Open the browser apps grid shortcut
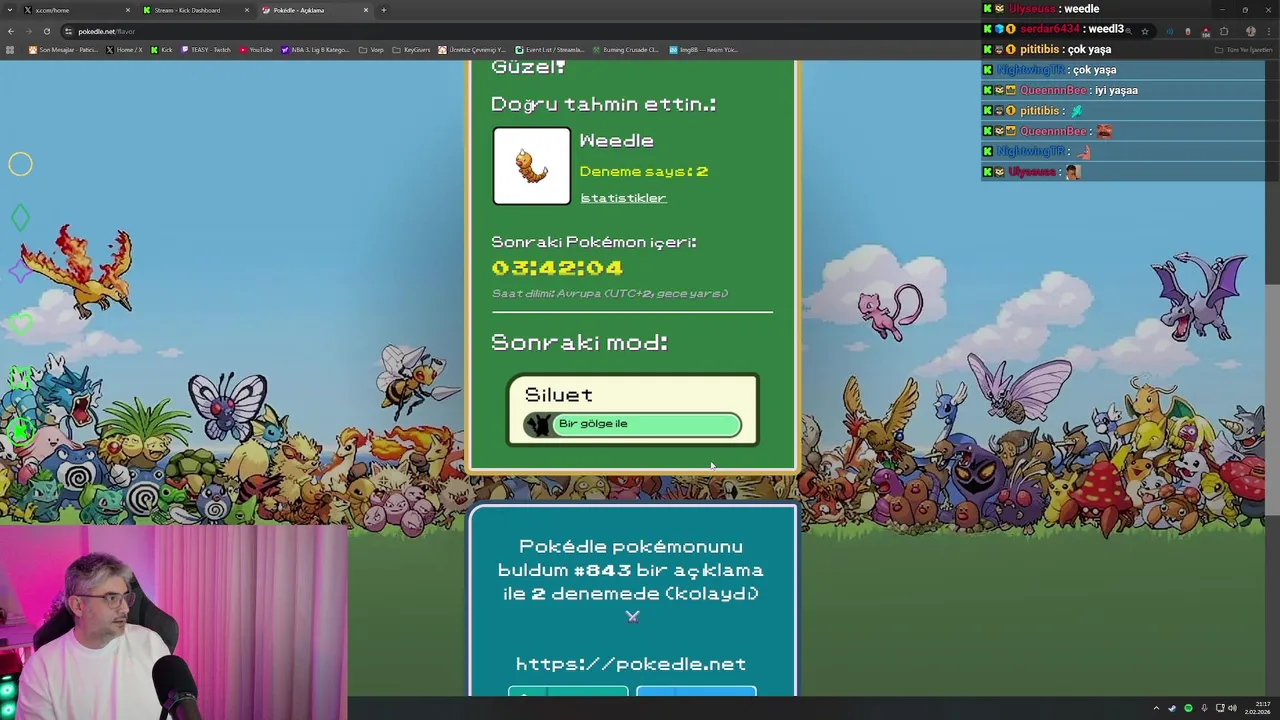This screenshot has width=1280, height=720. [11, 49]
